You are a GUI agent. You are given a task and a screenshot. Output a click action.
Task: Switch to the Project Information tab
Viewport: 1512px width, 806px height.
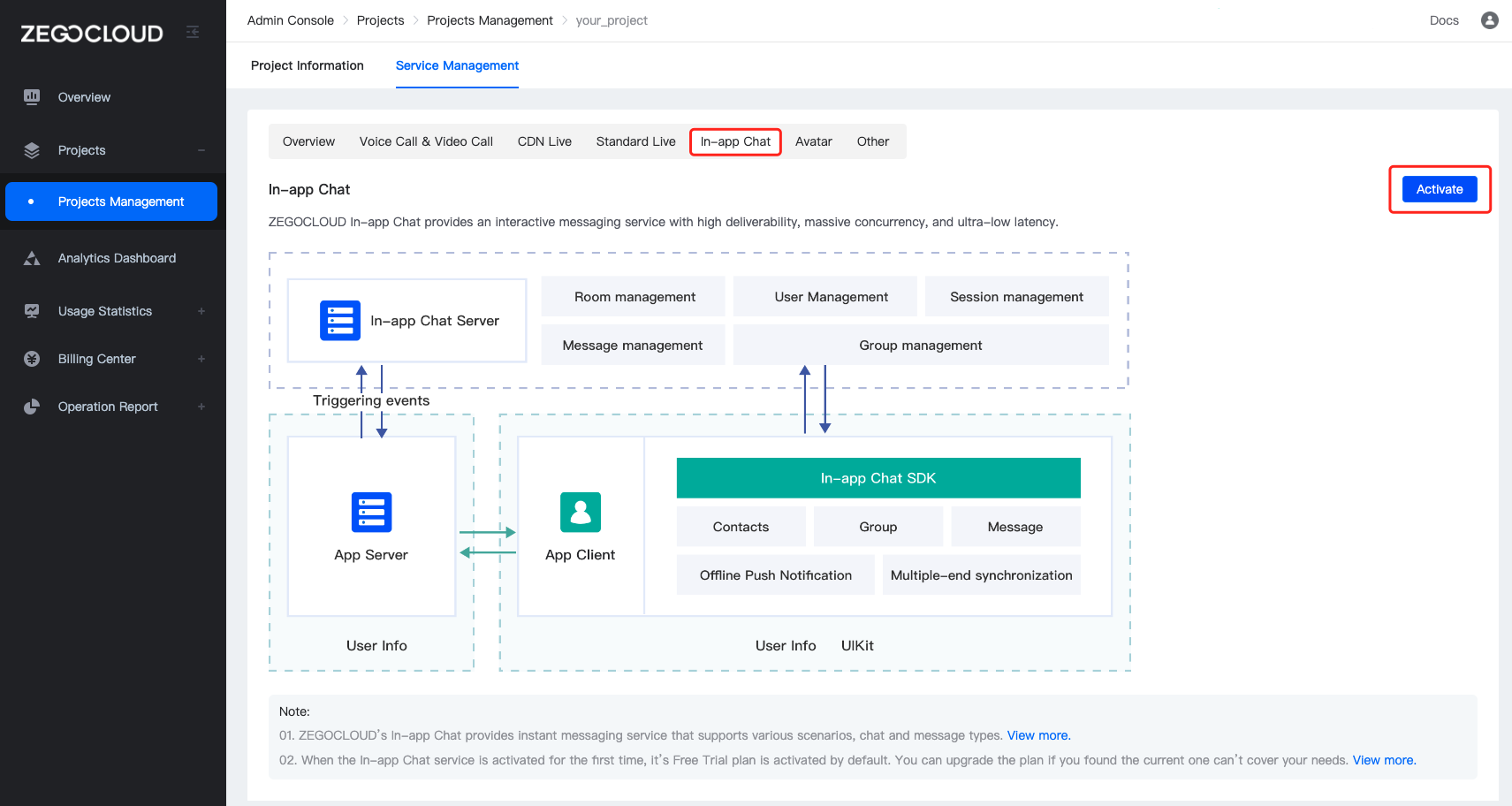coord(307,65)
